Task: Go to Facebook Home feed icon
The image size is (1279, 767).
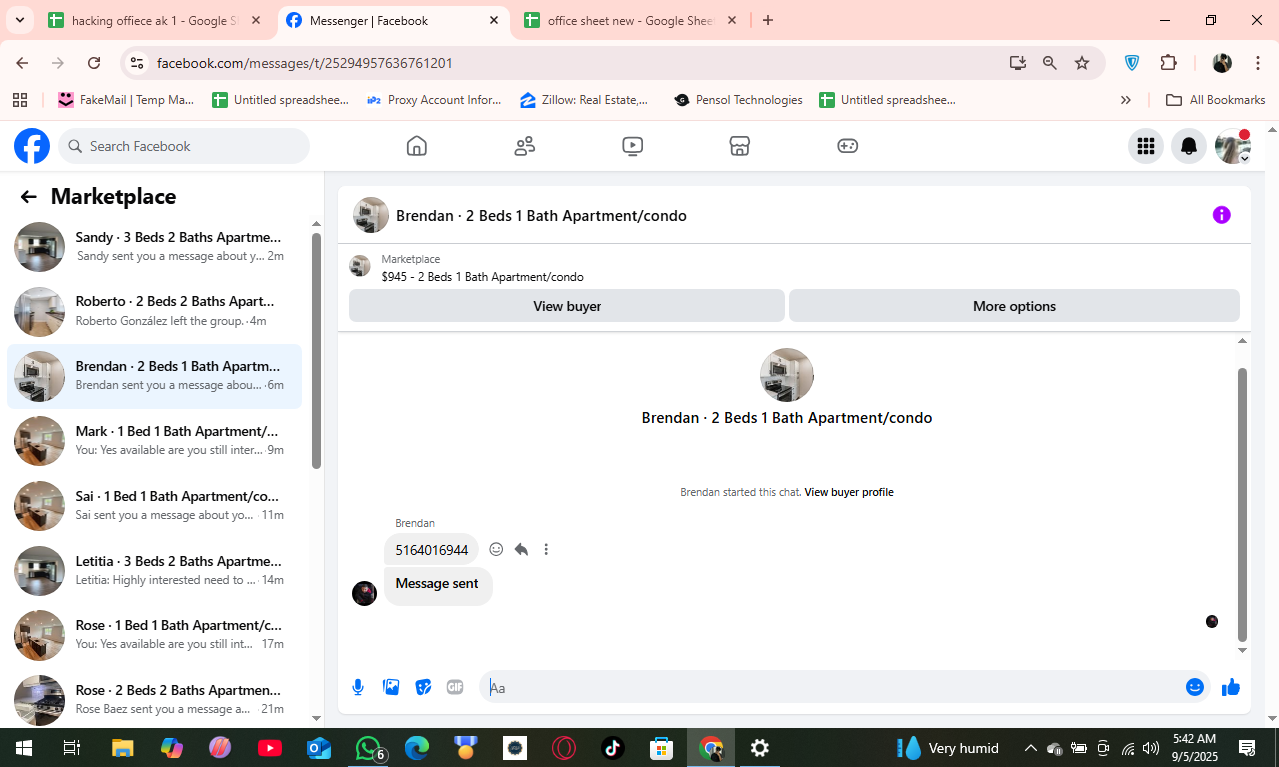Action: tap(417, 146)
